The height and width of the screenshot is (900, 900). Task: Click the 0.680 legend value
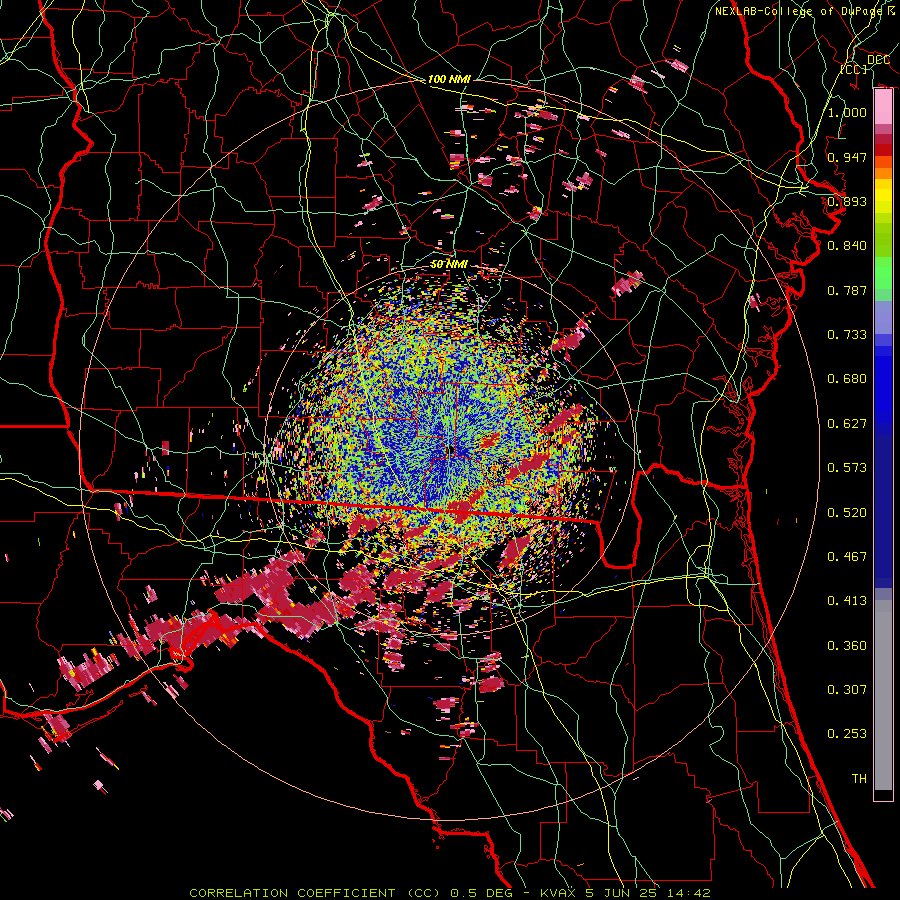tap(847, 378)
